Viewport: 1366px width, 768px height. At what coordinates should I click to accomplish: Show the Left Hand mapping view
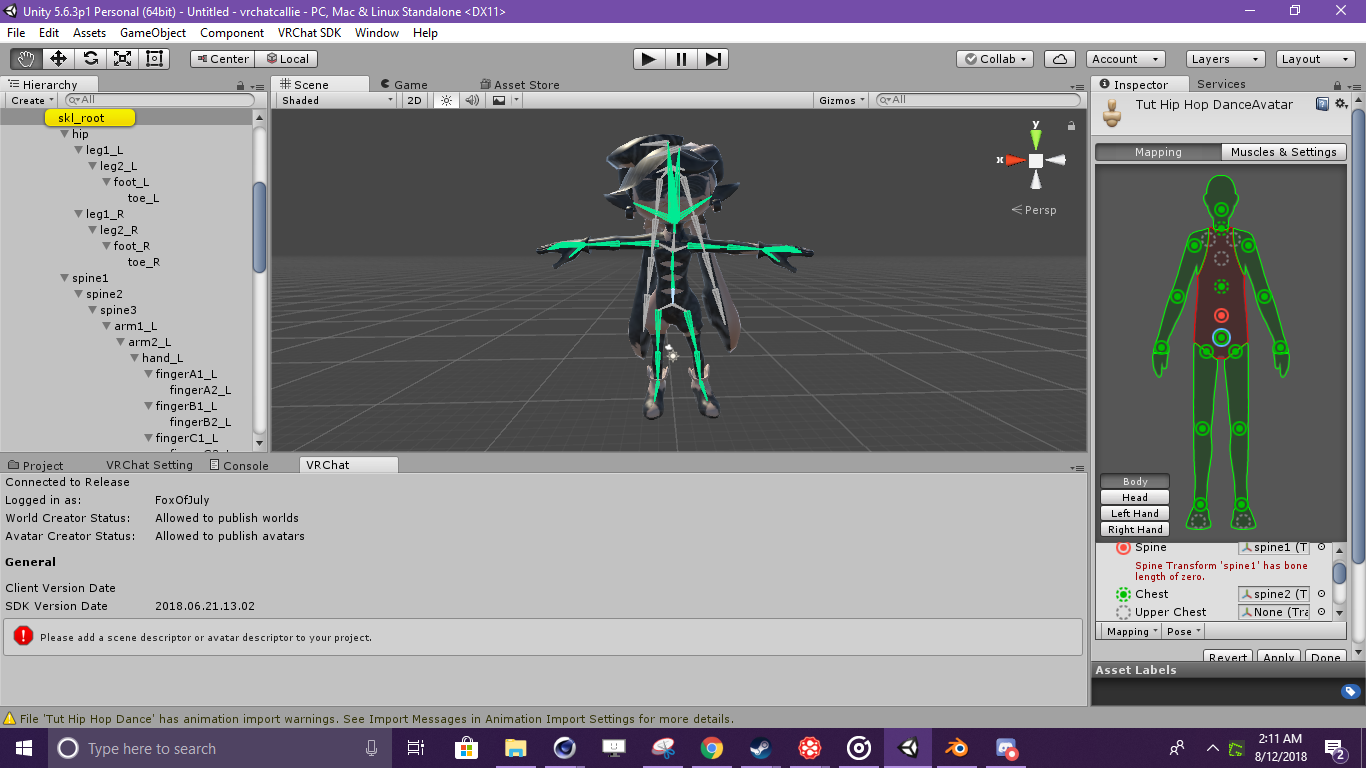pos(1135,513)
